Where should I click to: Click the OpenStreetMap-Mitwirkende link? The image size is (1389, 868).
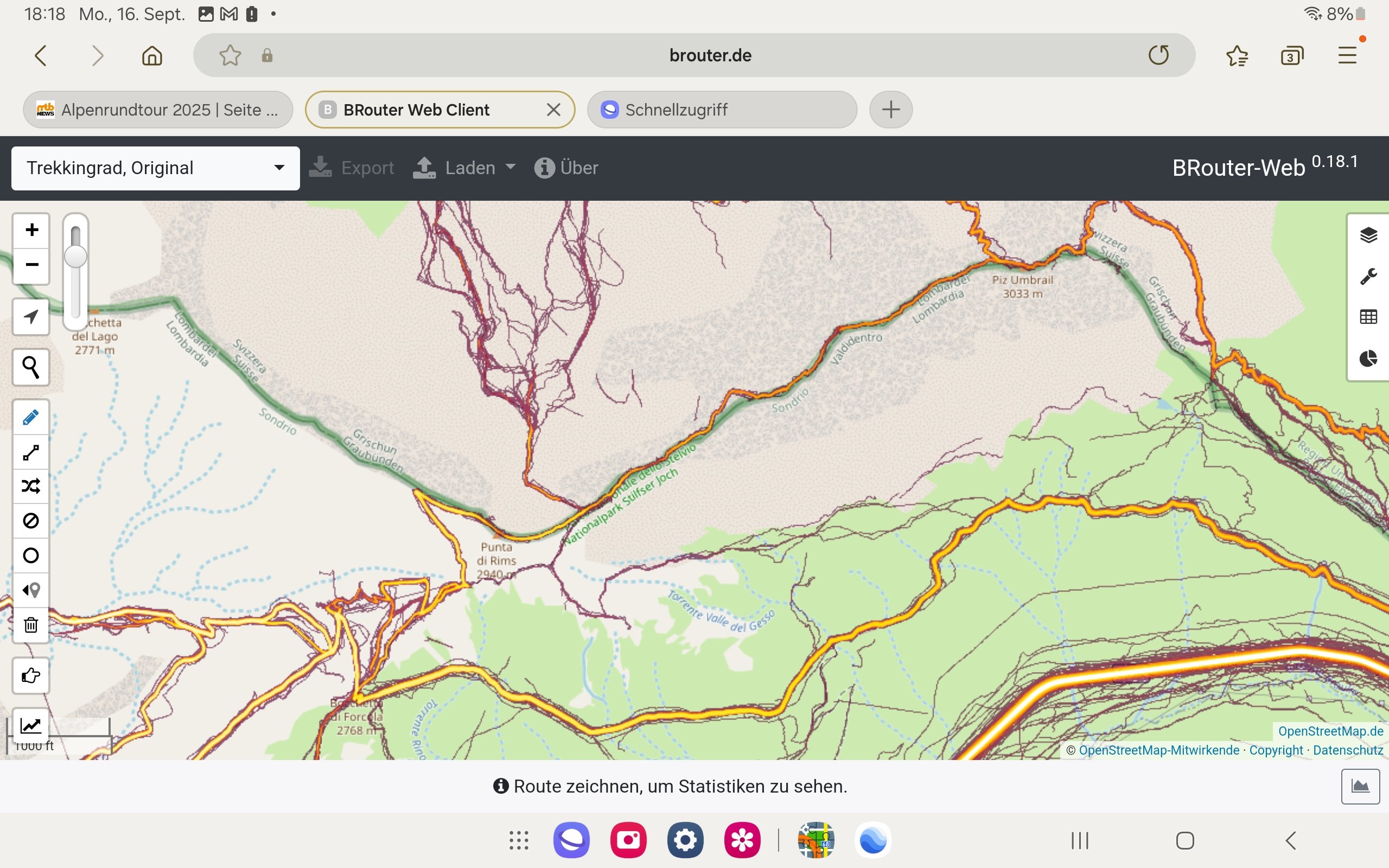coord(1158,750)
